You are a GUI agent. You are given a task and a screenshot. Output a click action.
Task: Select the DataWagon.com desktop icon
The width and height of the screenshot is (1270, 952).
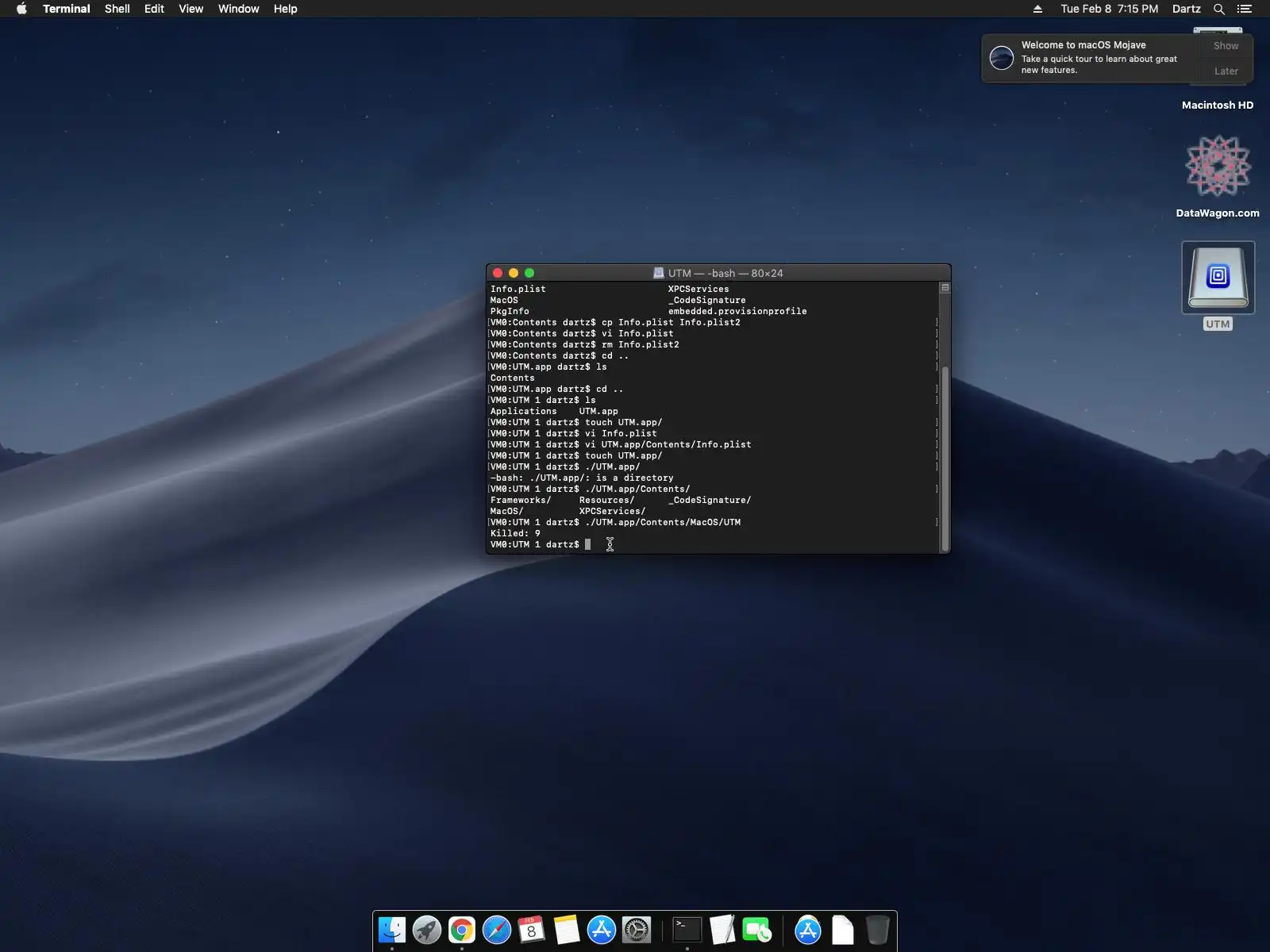tap(1218, 165)
